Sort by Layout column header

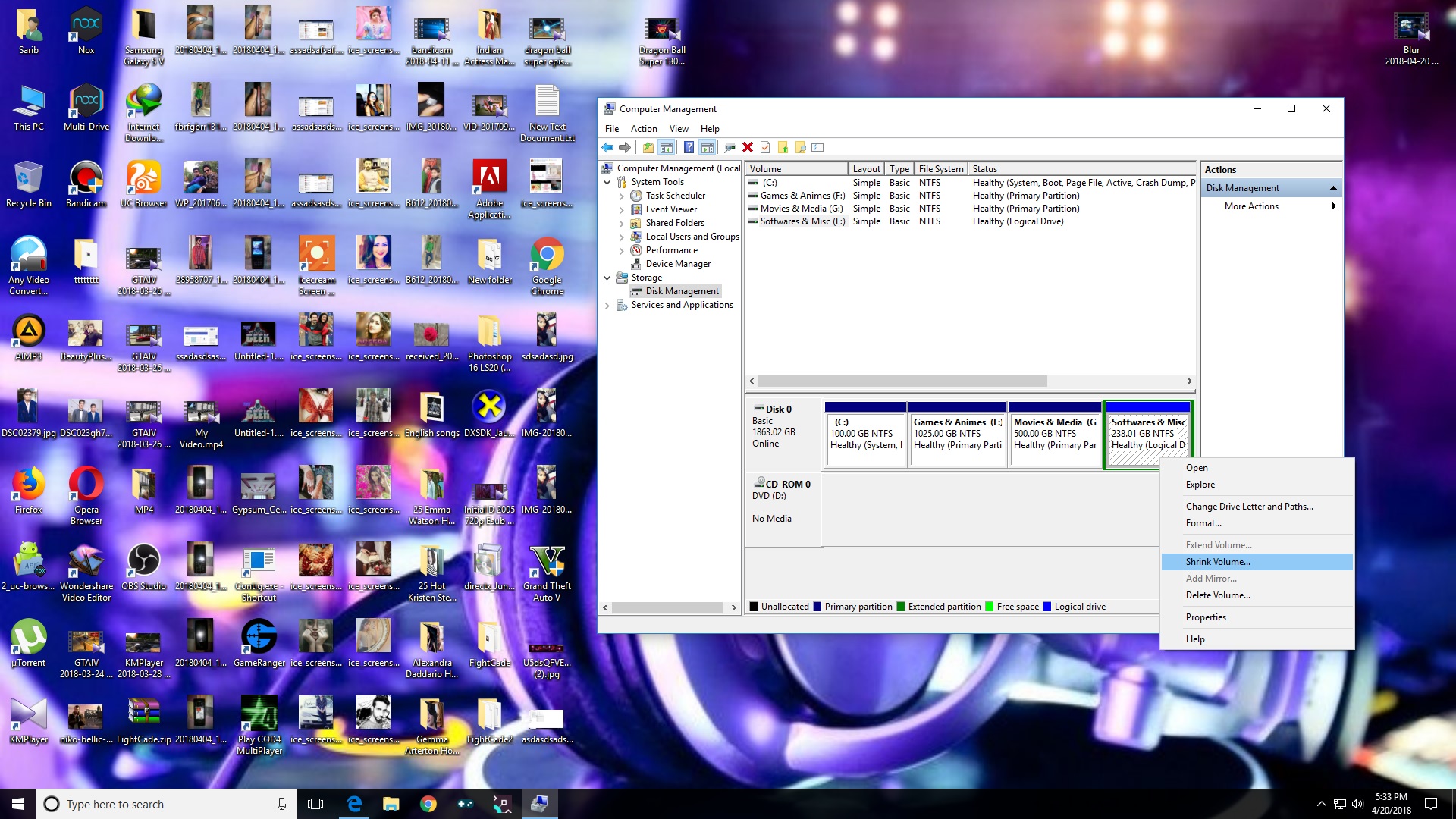point(866,169)
